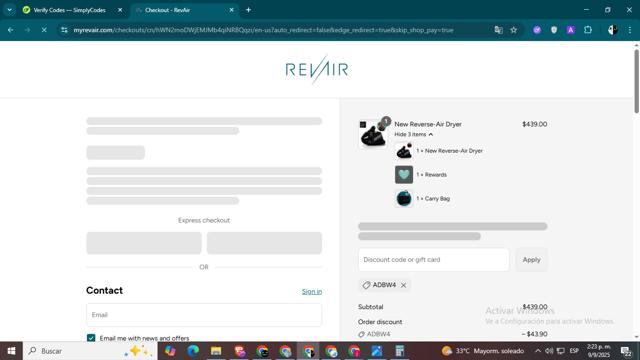
Task: Open the tab search dropdown arrow
Action: click(9, 10)
